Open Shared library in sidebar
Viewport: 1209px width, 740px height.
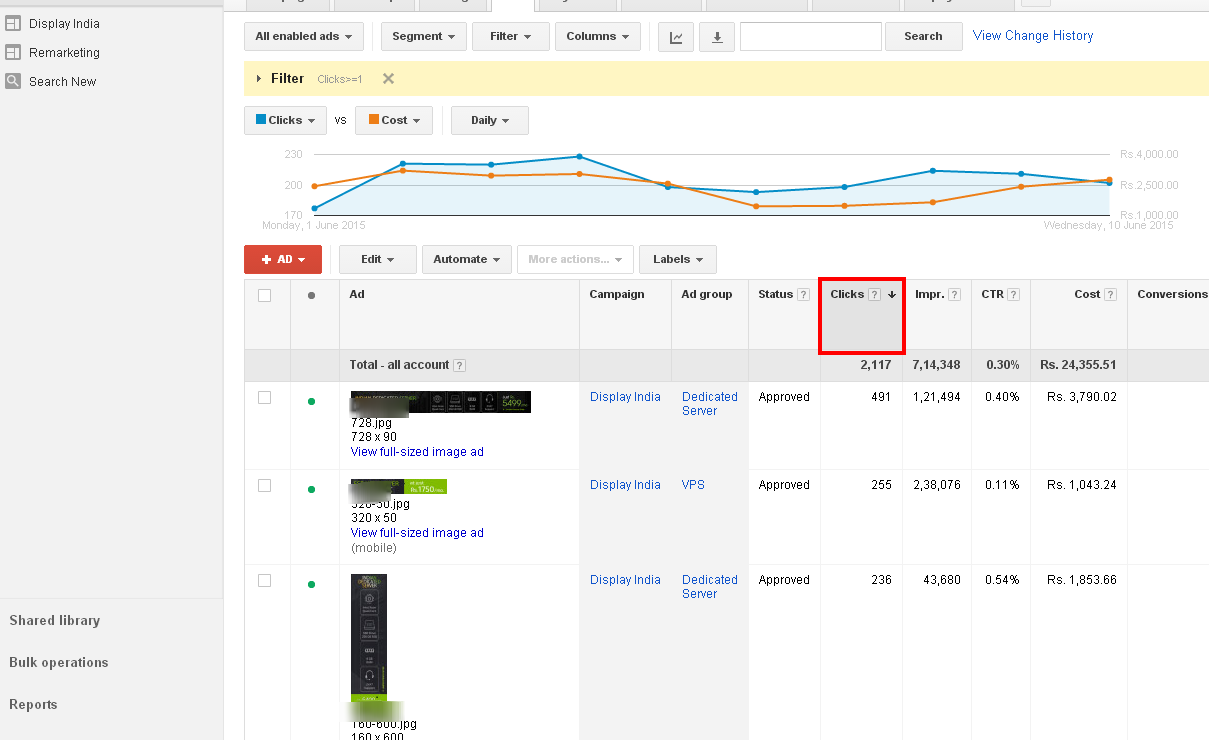(x=55, y=620)
